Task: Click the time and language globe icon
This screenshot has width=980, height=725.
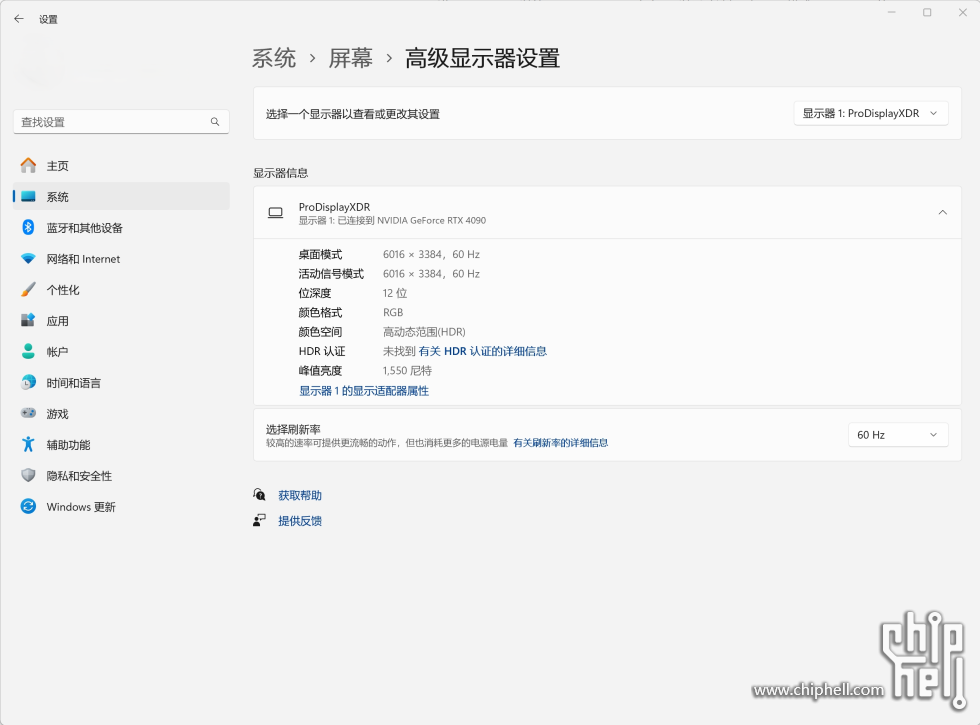Action: pyautogui.click(x=28, y=382)
